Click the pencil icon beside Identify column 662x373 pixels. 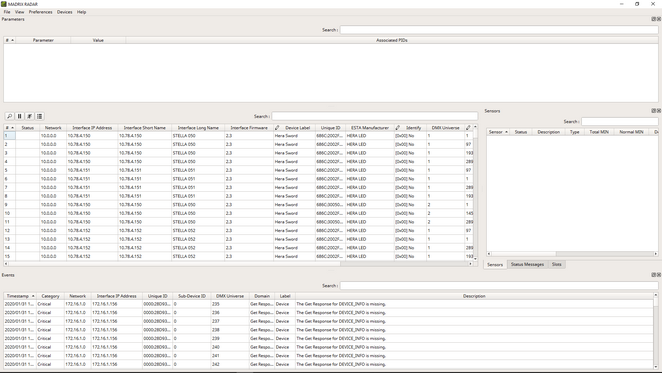[398, 128]
